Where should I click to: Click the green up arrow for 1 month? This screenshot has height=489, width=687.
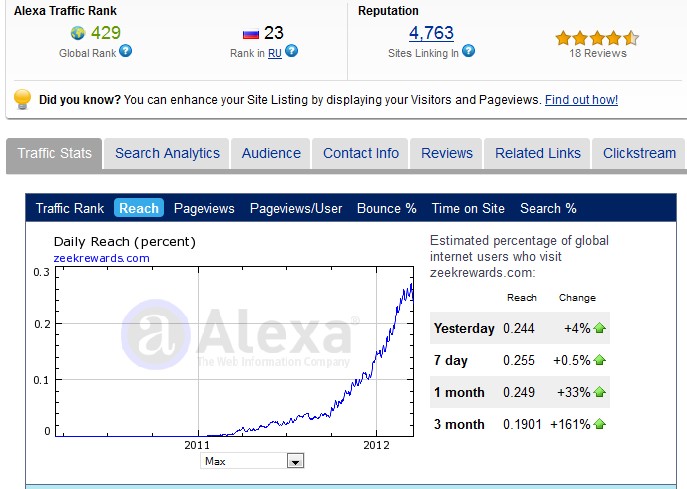pos(599,392)
